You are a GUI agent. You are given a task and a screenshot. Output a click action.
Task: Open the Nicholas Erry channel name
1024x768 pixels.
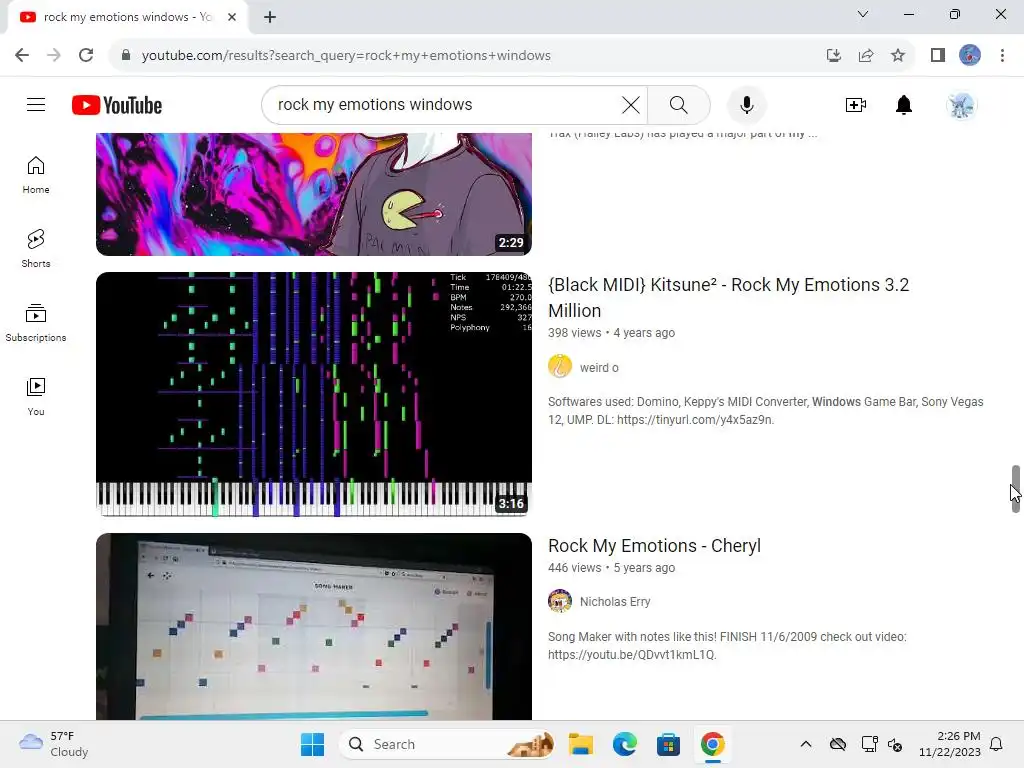[x=615, y=601]
